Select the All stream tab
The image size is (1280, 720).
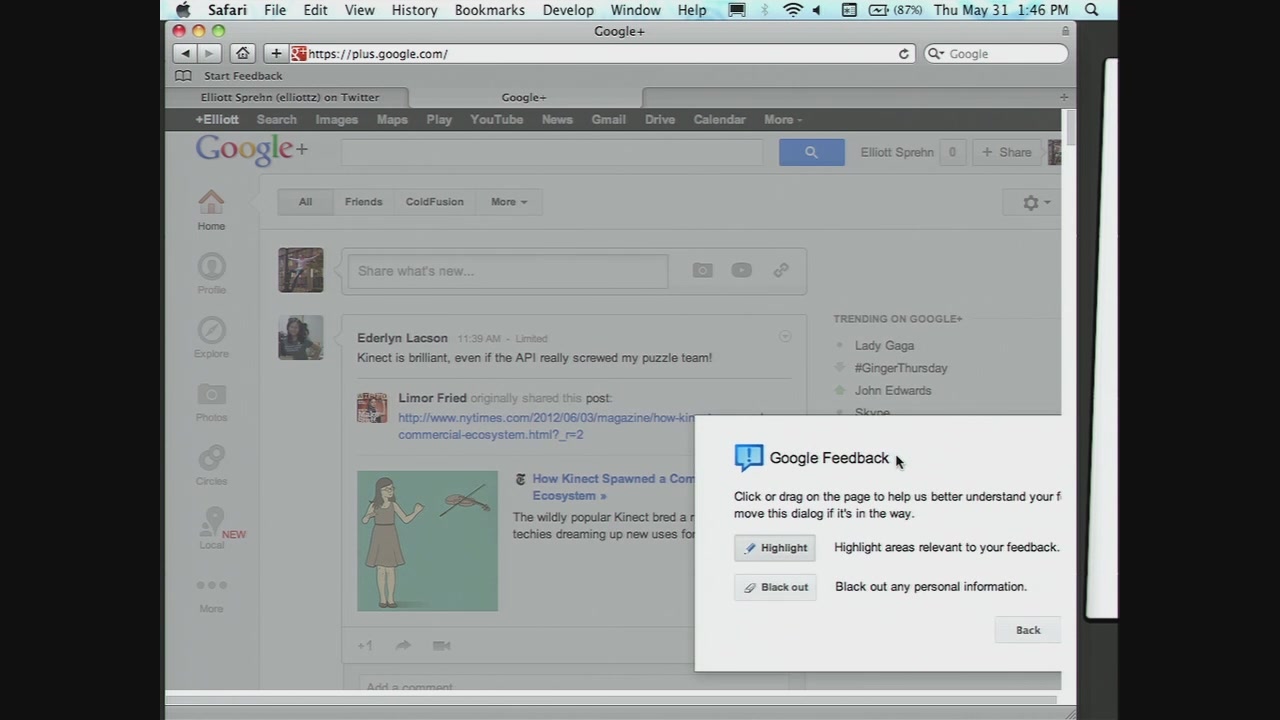(305, 202)
